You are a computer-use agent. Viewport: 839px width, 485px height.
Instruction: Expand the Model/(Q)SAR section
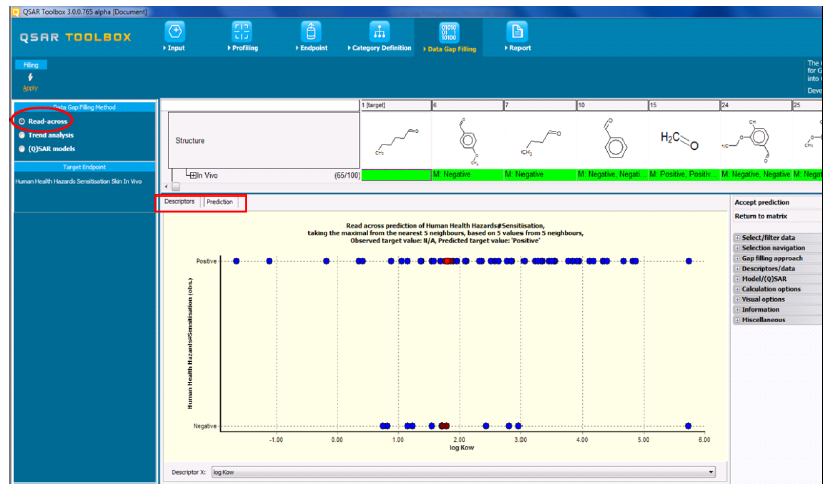pos(737,279)
